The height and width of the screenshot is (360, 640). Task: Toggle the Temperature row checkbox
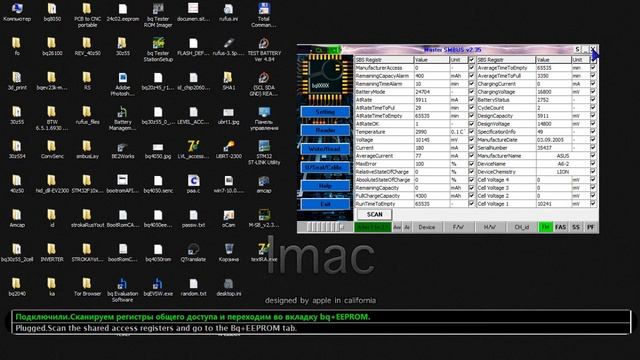click(x=472, y=132)
